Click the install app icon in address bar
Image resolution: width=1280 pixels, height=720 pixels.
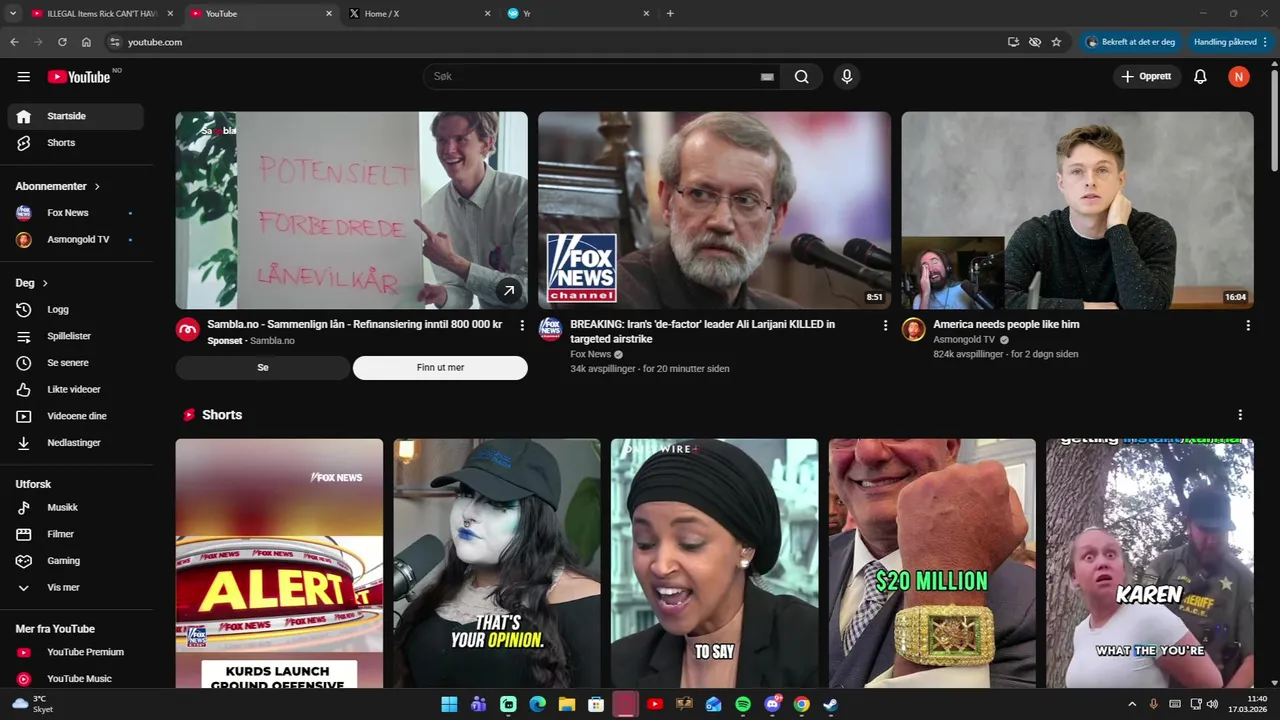[1013, 42]
